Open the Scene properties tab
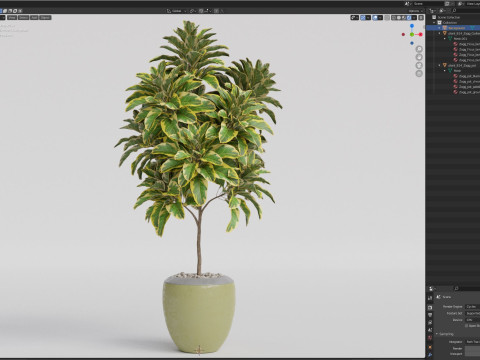Screen dimensions: 480x360 [430, 330]
